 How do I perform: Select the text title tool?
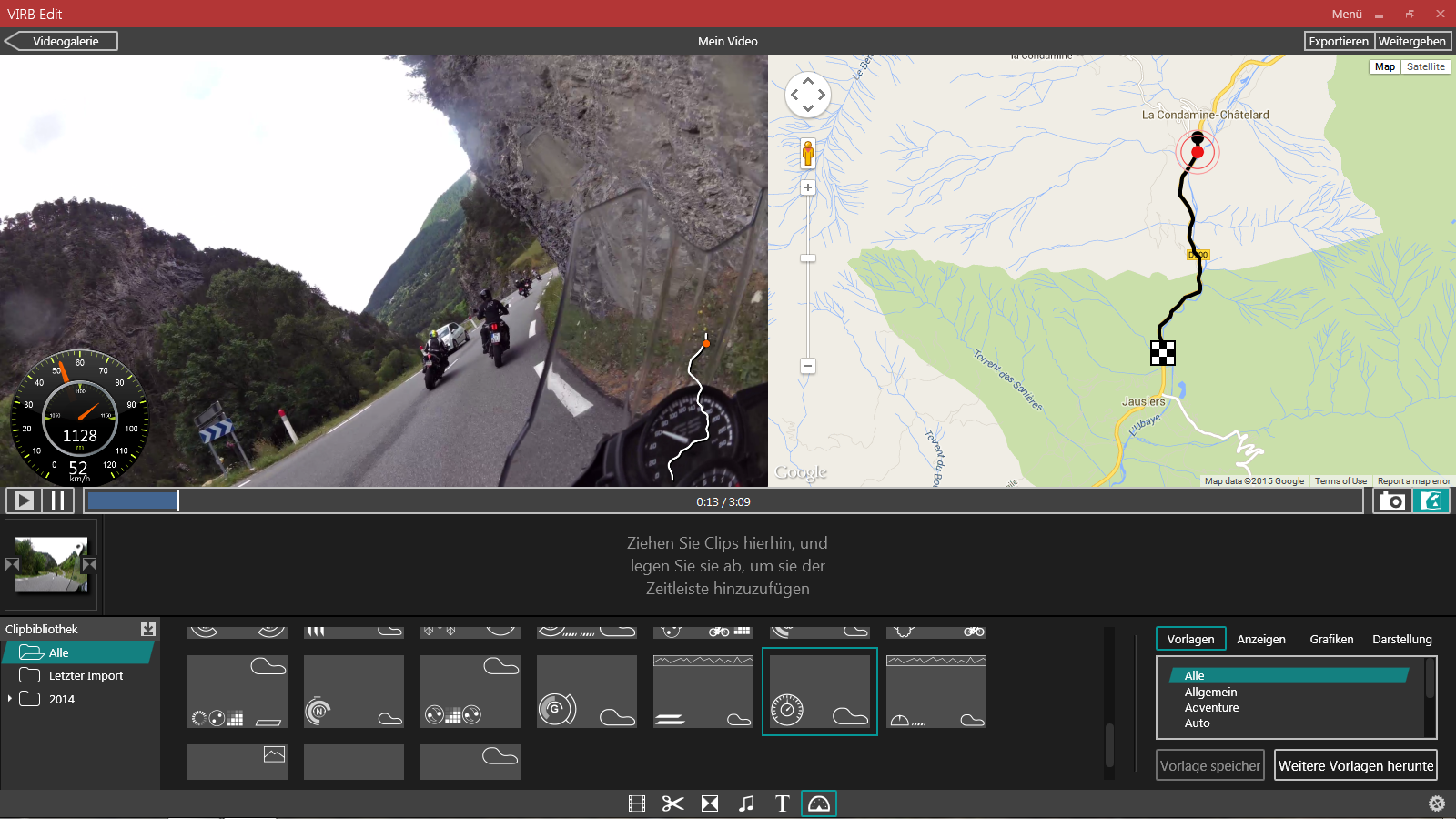782,804
